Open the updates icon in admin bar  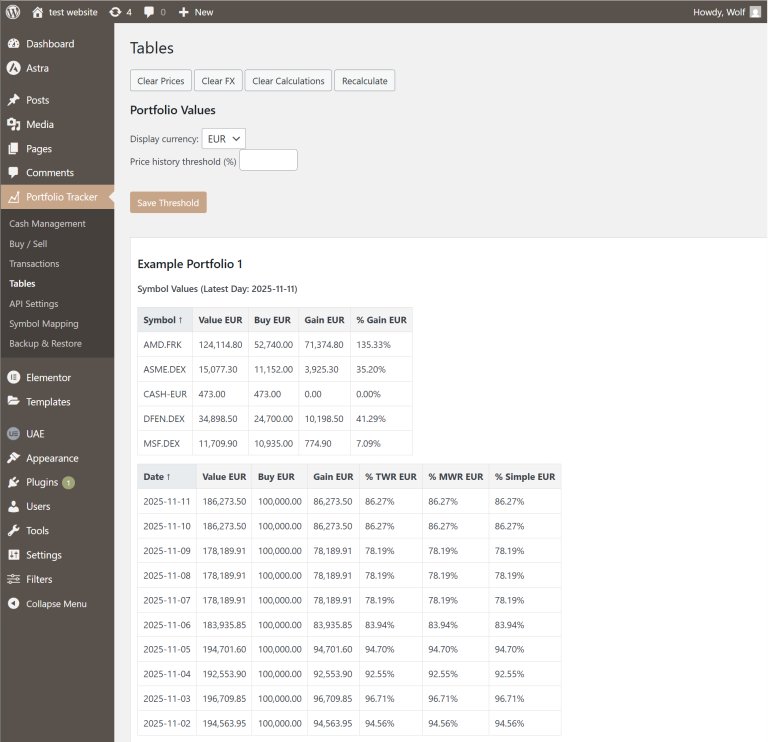(115, 12)
